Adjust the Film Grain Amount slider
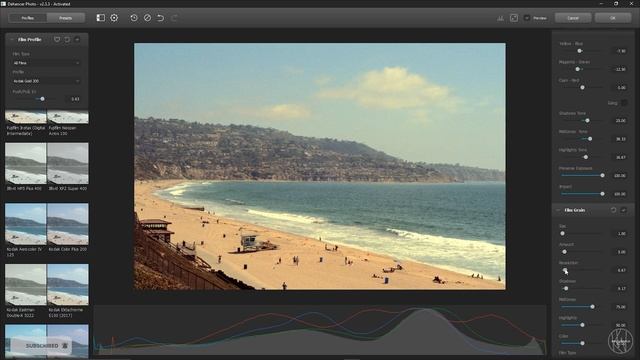Screen dimensions: 640x360 coord(564,252)
